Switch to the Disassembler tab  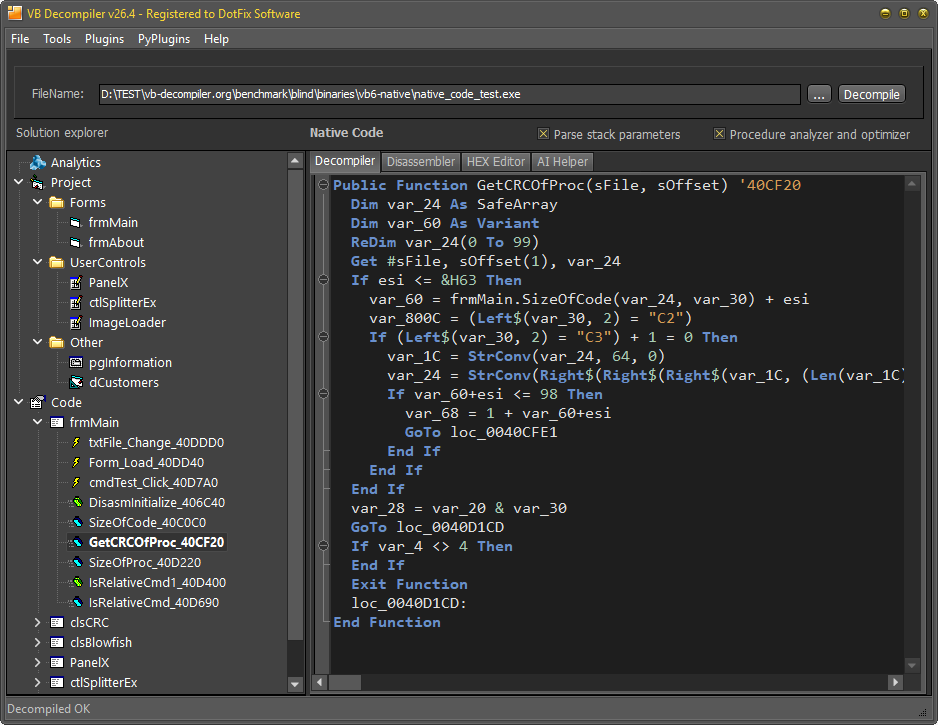pos(421,162)
